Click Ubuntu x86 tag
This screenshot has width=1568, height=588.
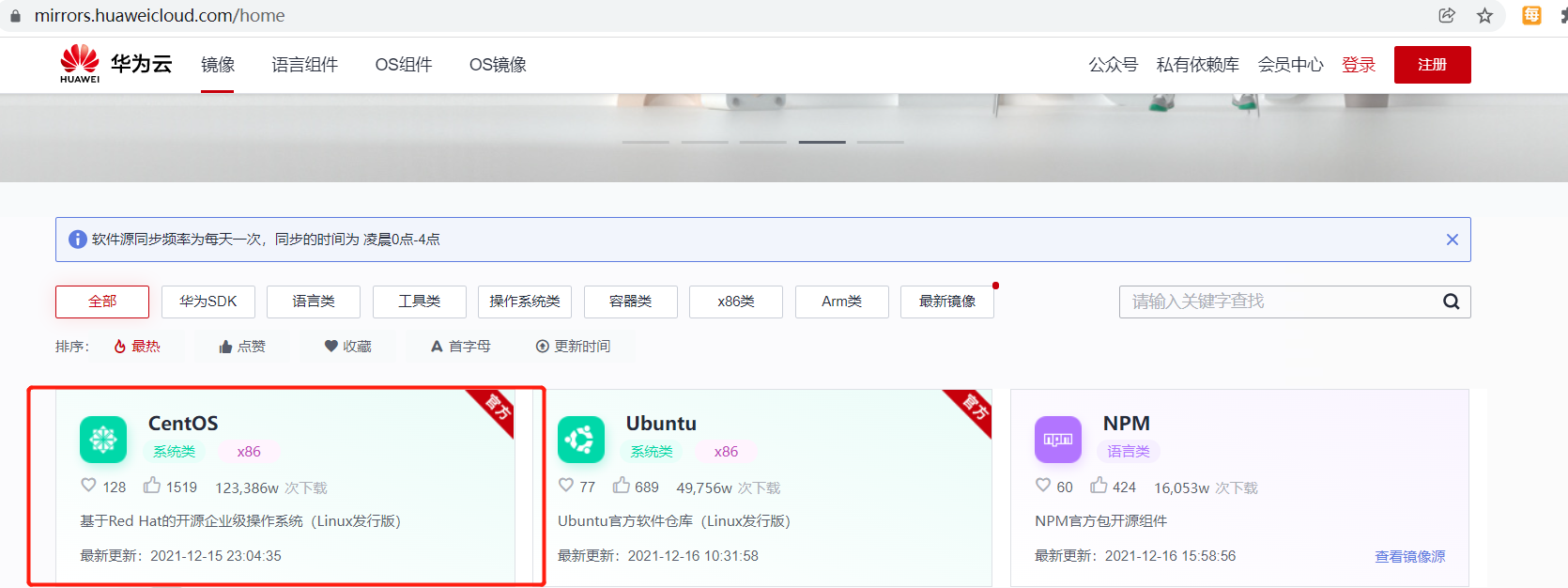point(726,452)
